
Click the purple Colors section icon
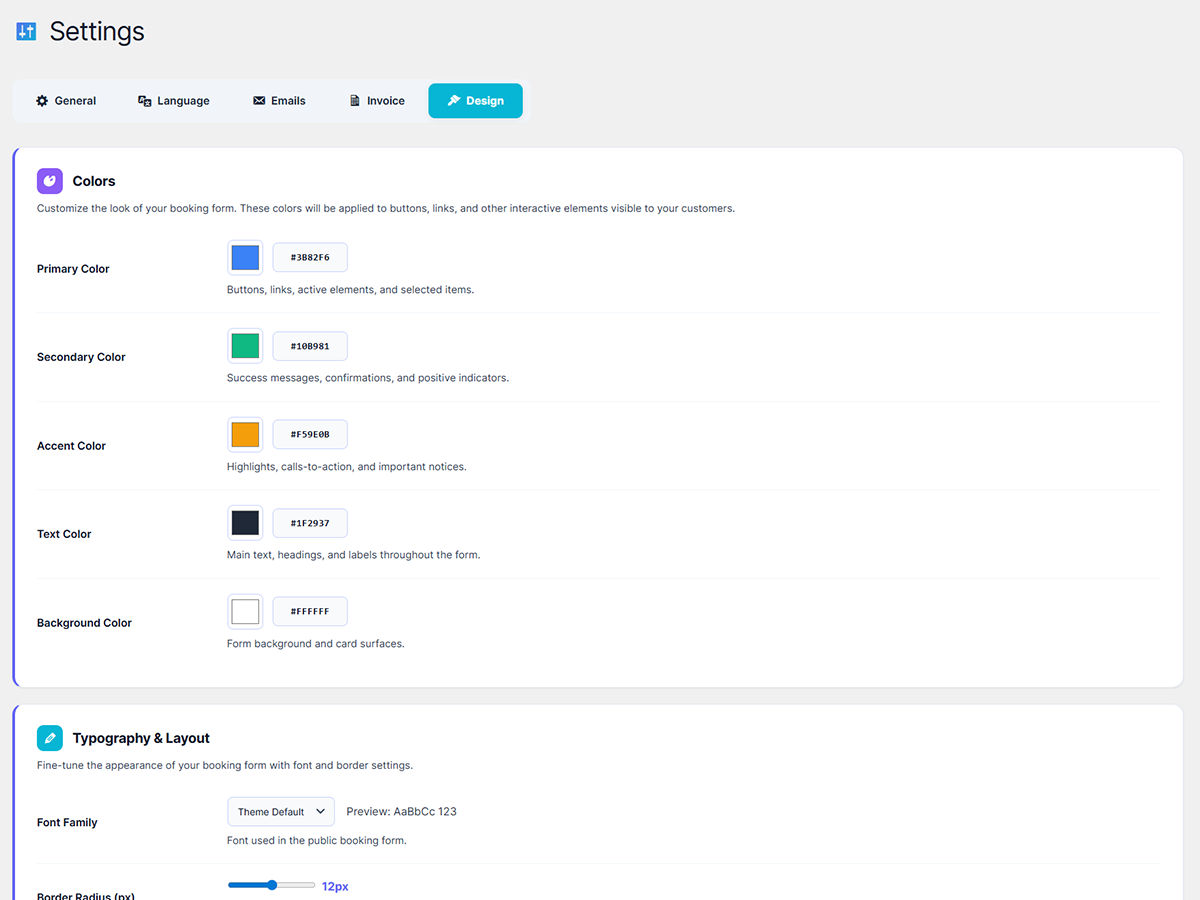pyautogui.click(x=50, y=181)
